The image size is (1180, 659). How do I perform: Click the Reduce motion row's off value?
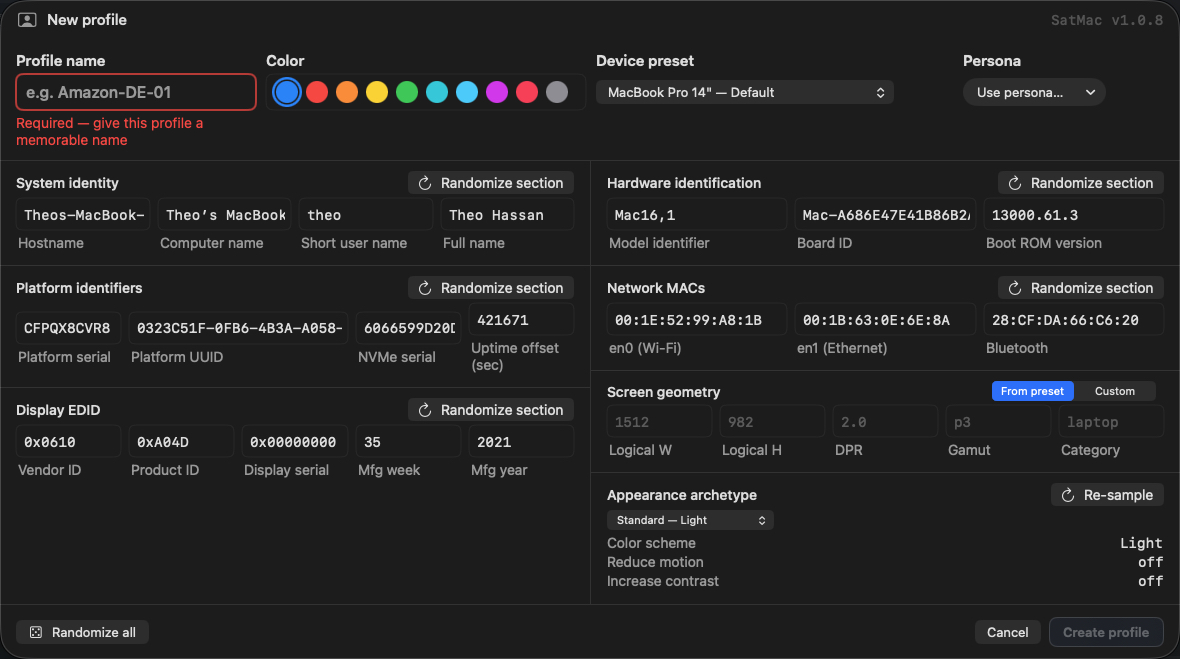(x=1151, y=562)
